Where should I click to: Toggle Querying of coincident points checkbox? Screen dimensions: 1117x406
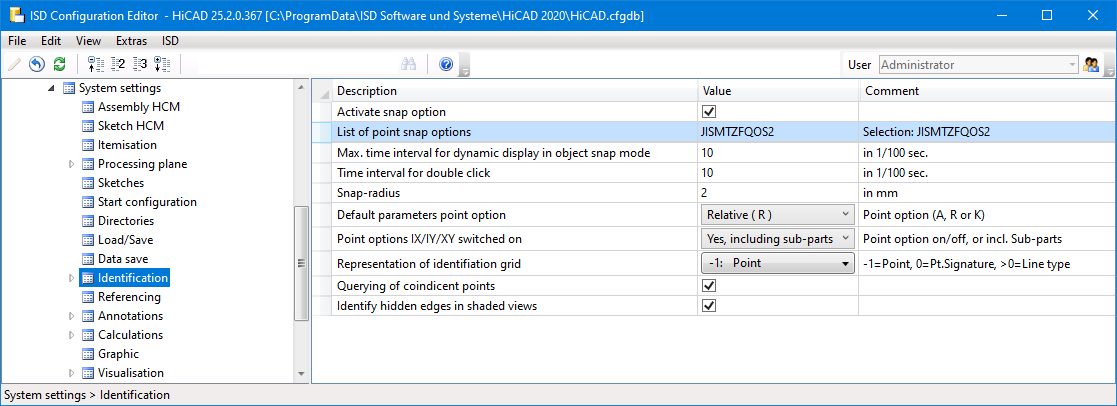[709, 286]
